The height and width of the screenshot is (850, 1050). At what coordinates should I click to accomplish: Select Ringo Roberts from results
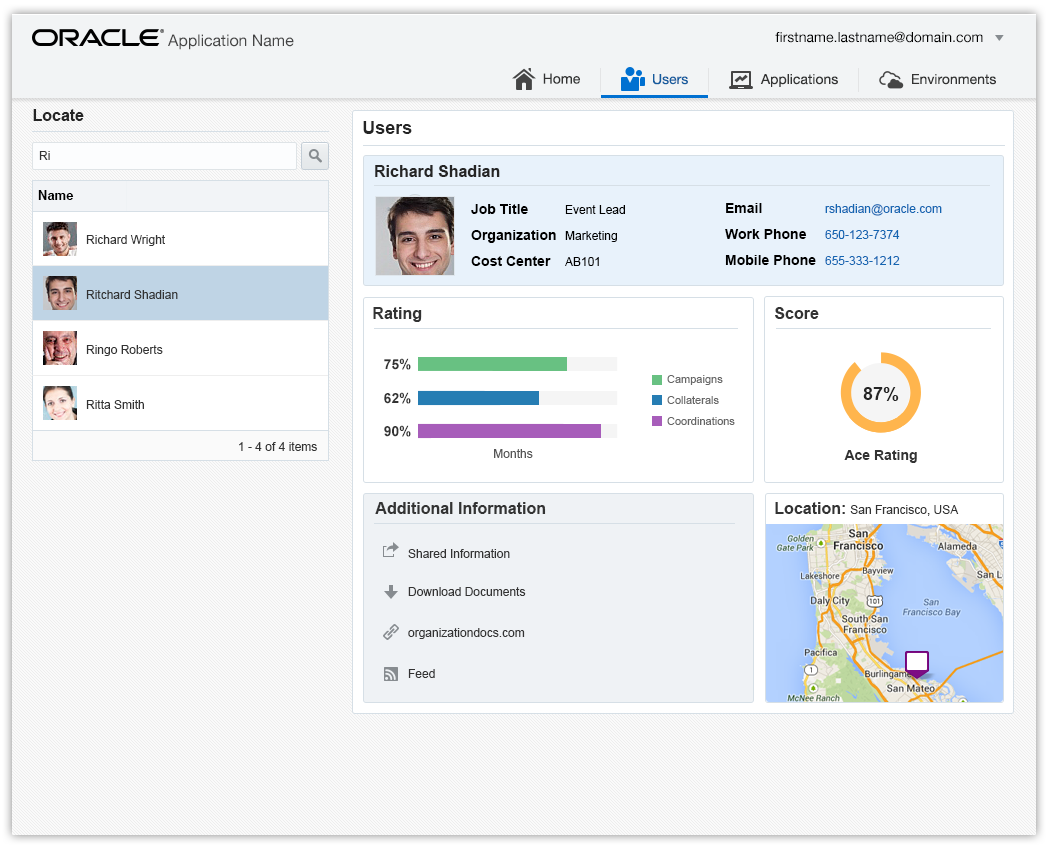(x=124, y=350)
